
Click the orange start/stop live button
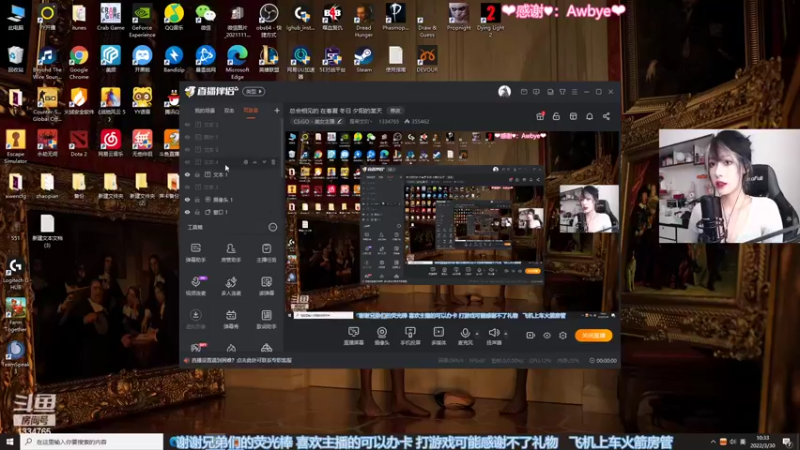(593, 335)
